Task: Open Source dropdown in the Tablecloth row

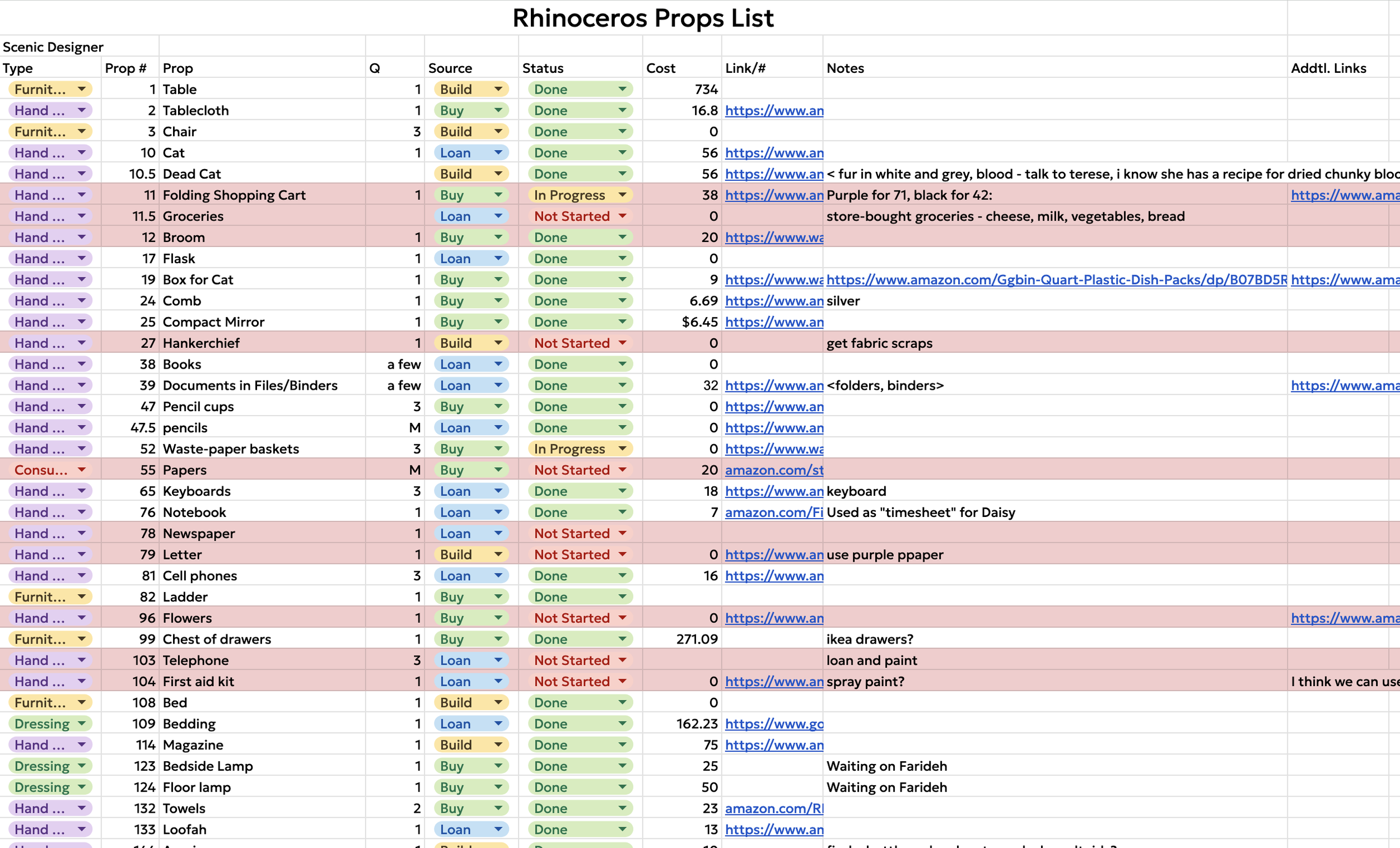Action: click(x=471, y=110)
